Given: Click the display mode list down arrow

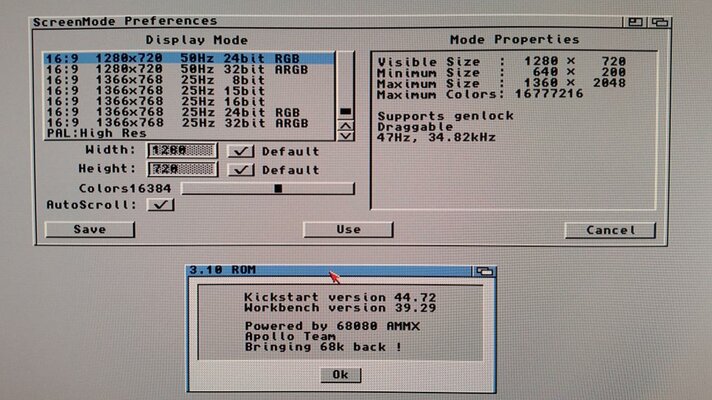Looking at the screenshot, I should [x=346, y=136].
